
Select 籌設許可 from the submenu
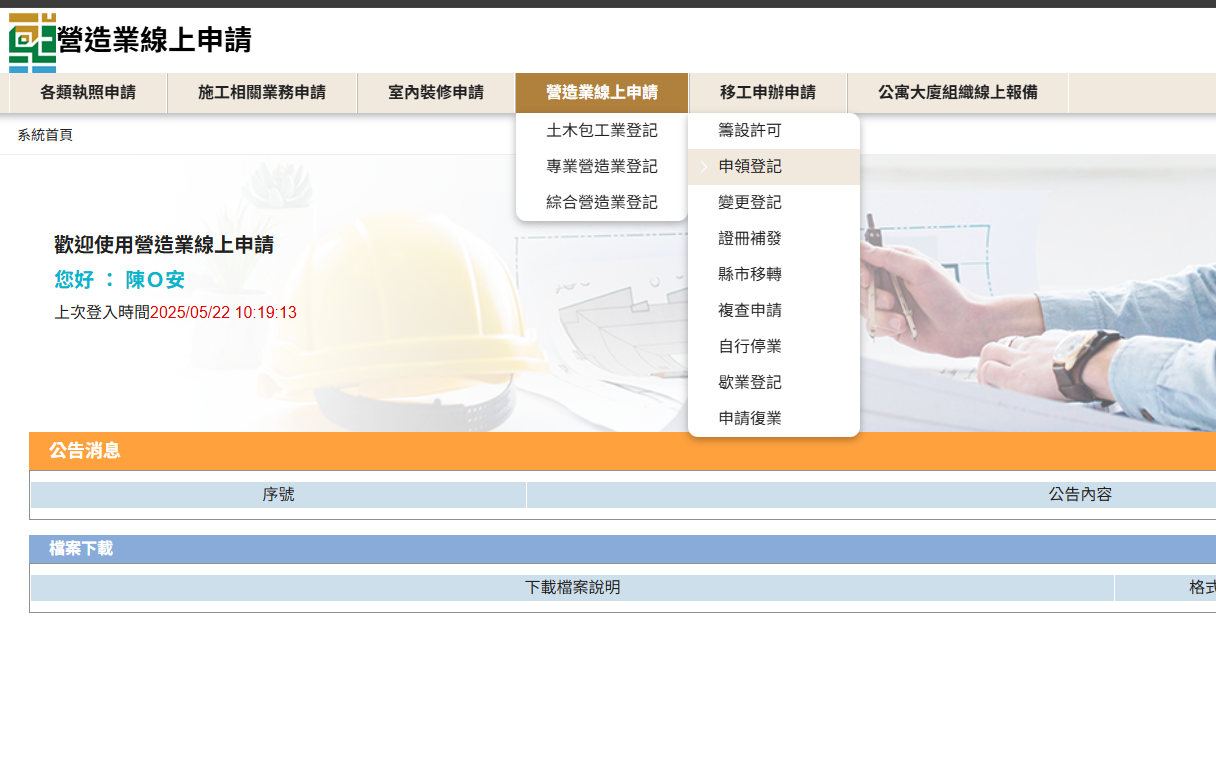tap(750, 131)
